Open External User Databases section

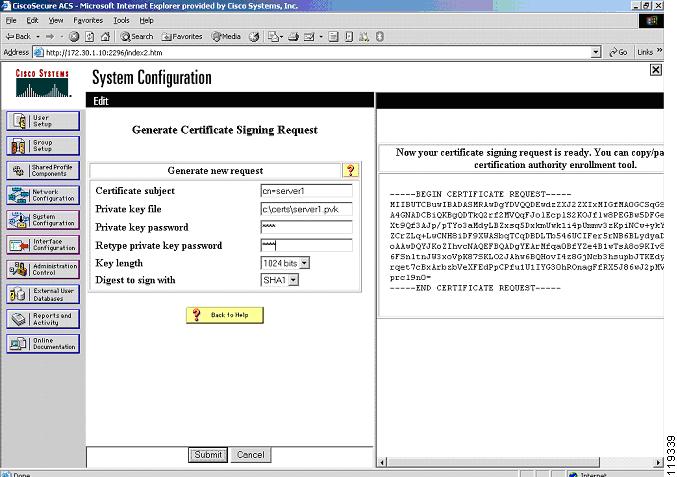43,294
